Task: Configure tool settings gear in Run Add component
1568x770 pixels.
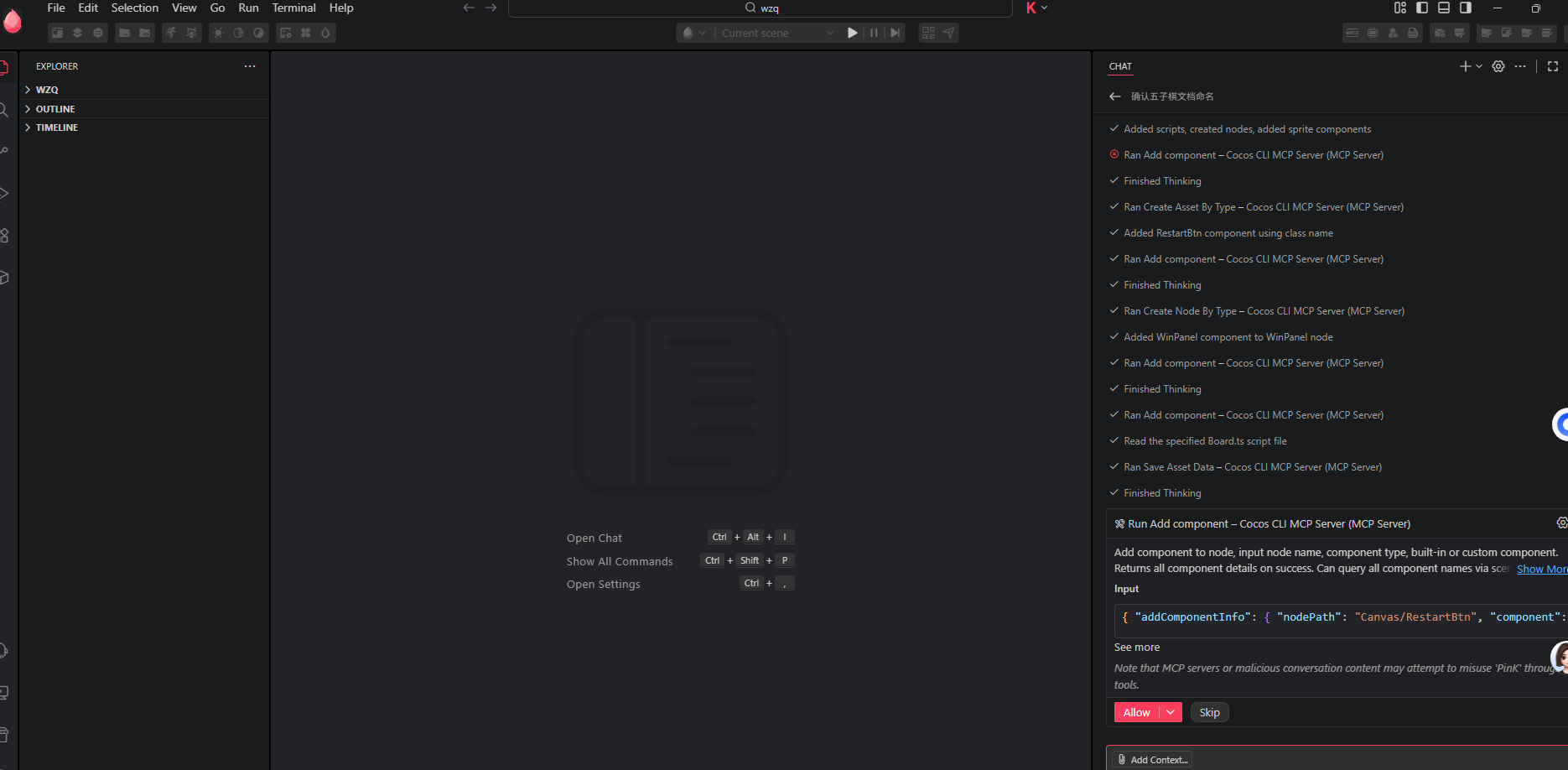Action: [1561, 523]
